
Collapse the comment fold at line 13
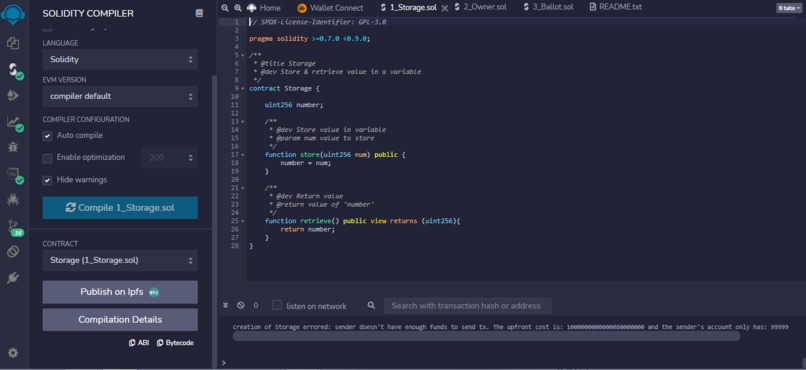click(x=243, y=122)
